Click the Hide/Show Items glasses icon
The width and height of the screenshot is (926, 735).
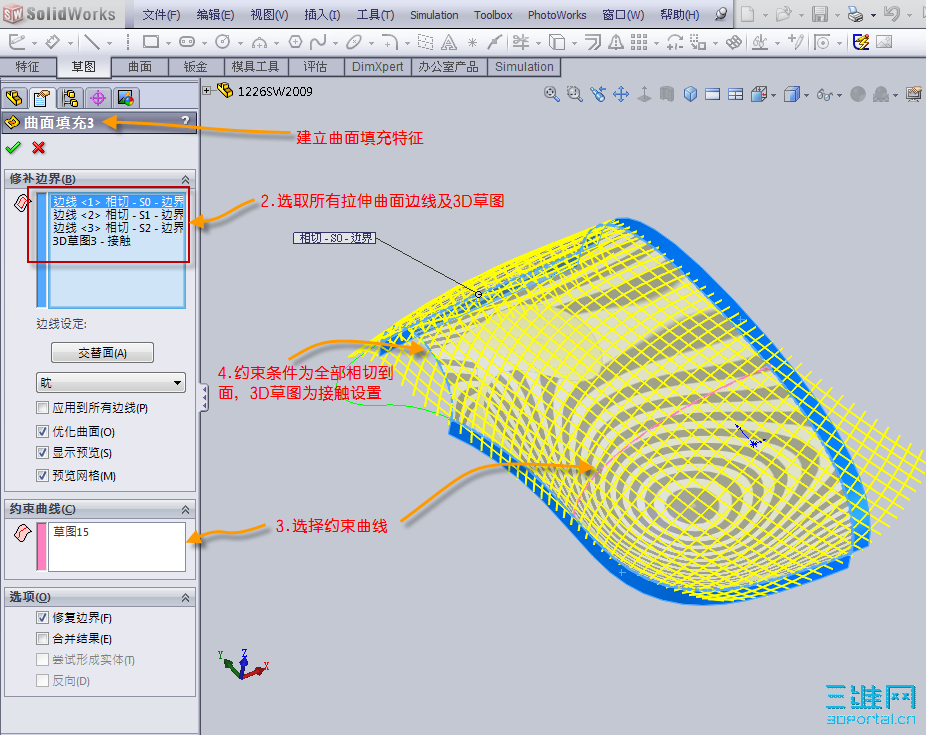824,94
